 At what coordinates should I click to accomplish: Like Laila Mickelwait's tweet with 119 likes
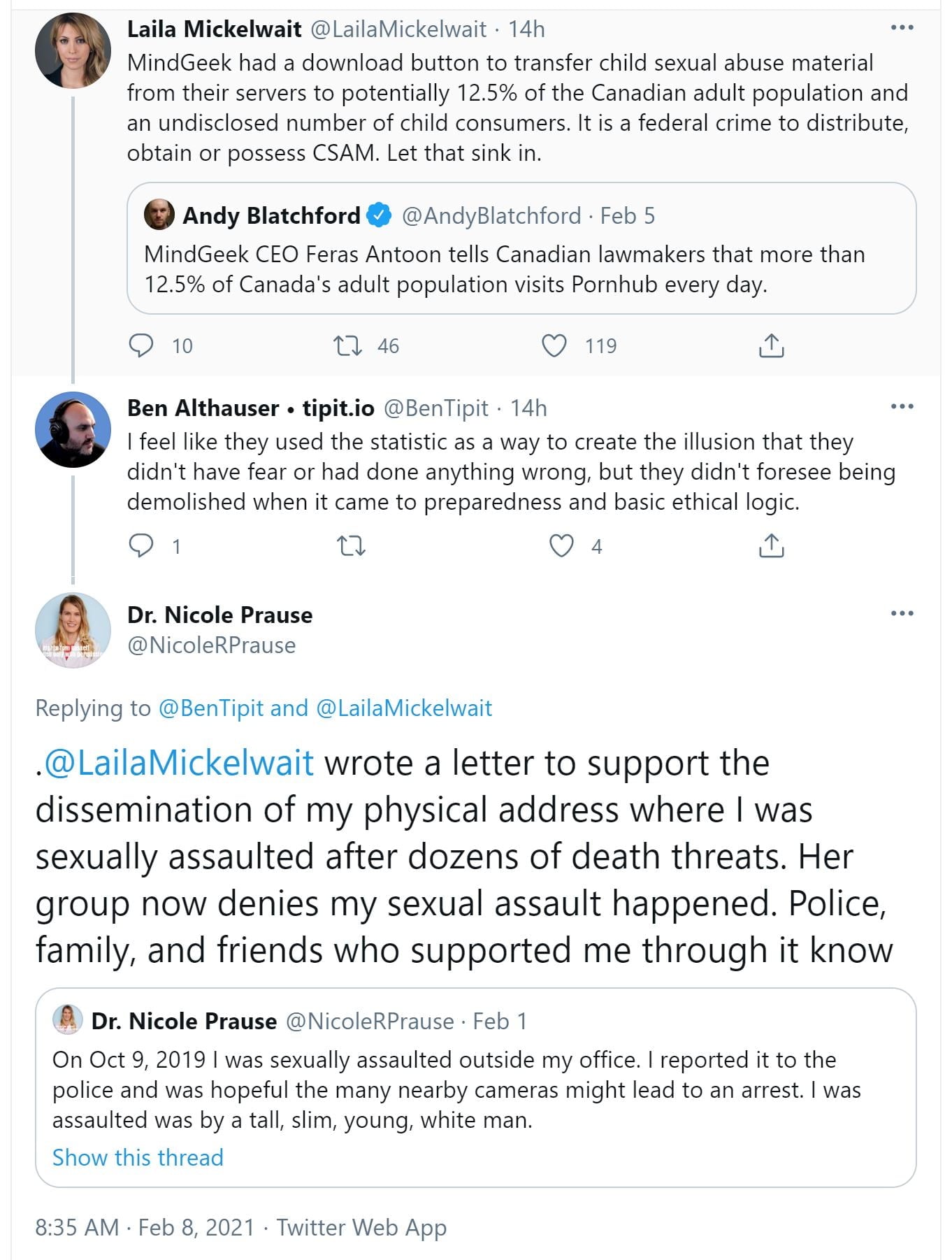click(554, 345)
